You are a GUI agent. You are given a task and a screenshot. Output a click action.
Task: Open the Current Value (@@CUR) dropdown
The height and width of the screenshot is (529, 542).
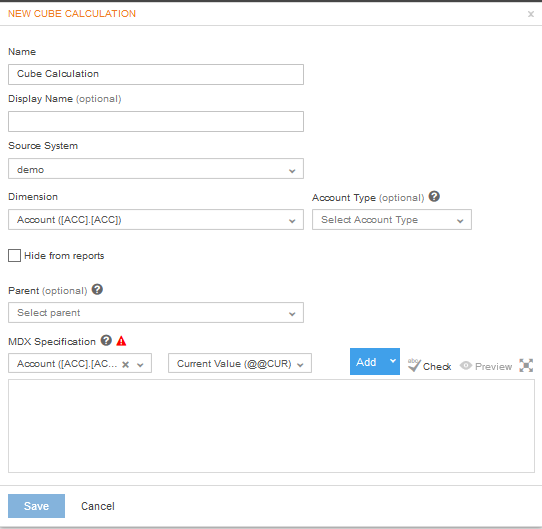[x=240, y=363]
